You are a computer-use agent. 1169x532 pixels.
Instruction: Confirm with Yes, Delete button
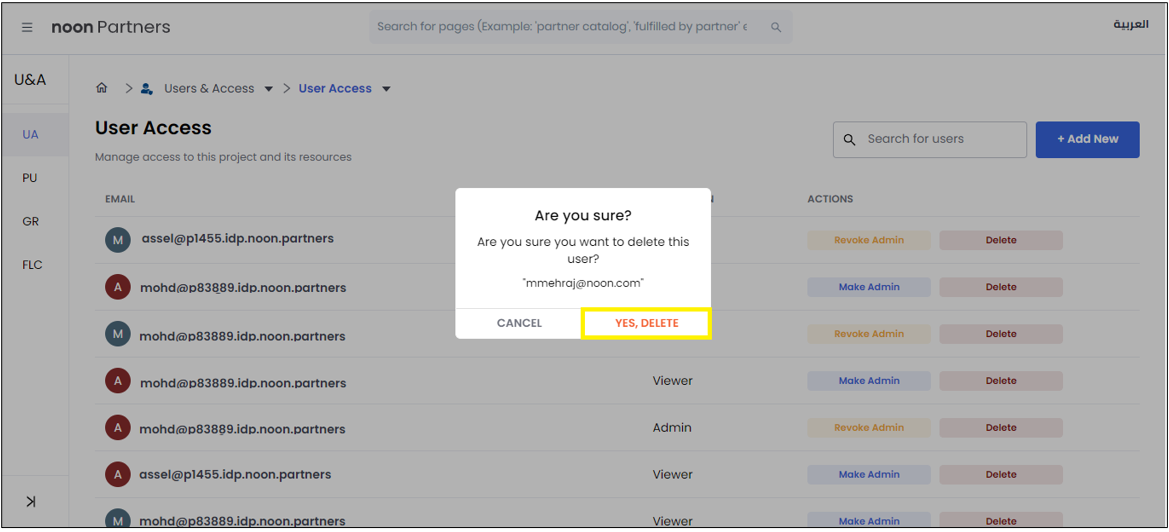click(646, 323)
